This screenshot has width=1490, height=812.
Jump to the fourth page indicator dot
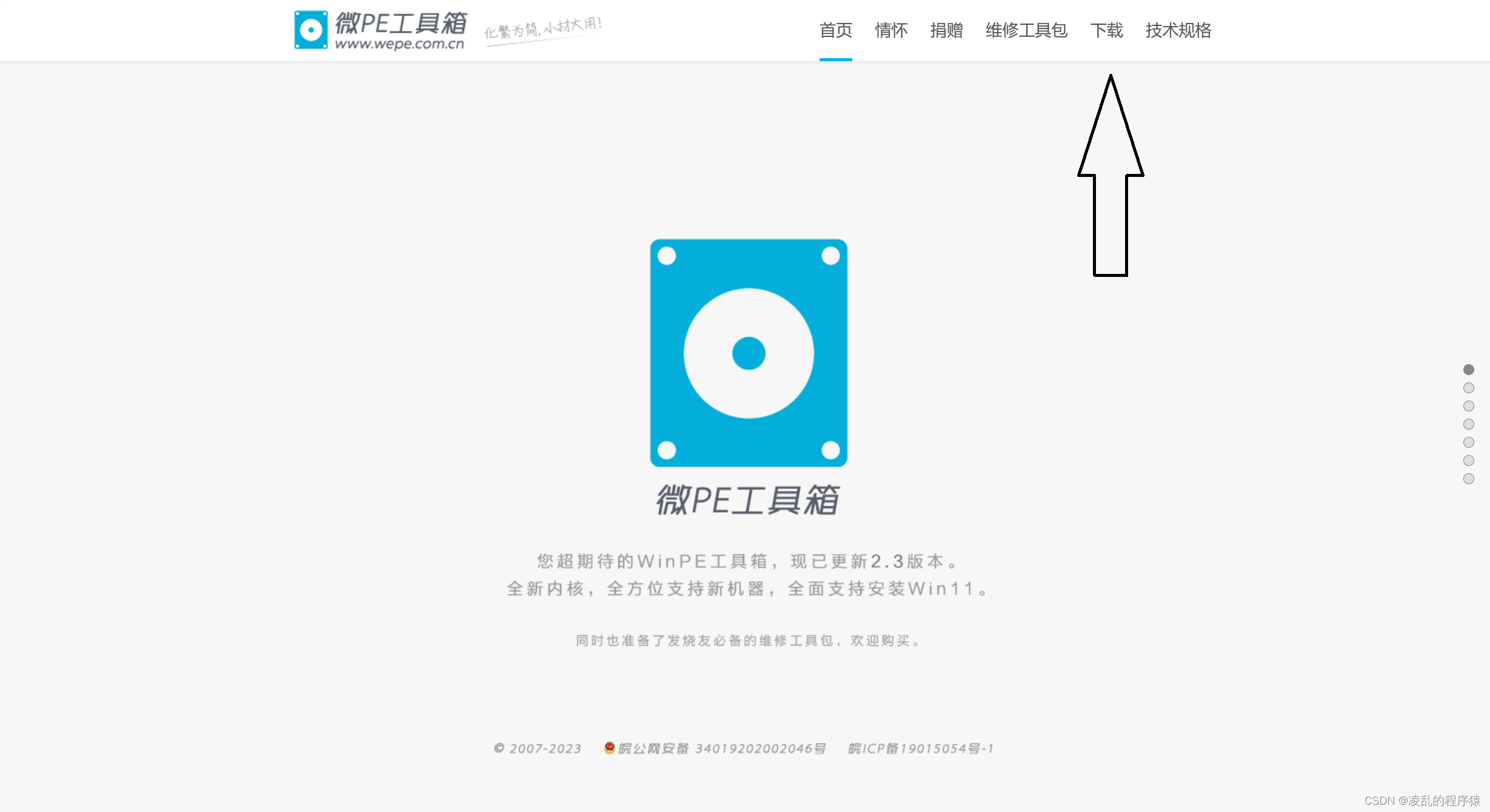[1468, 424]
